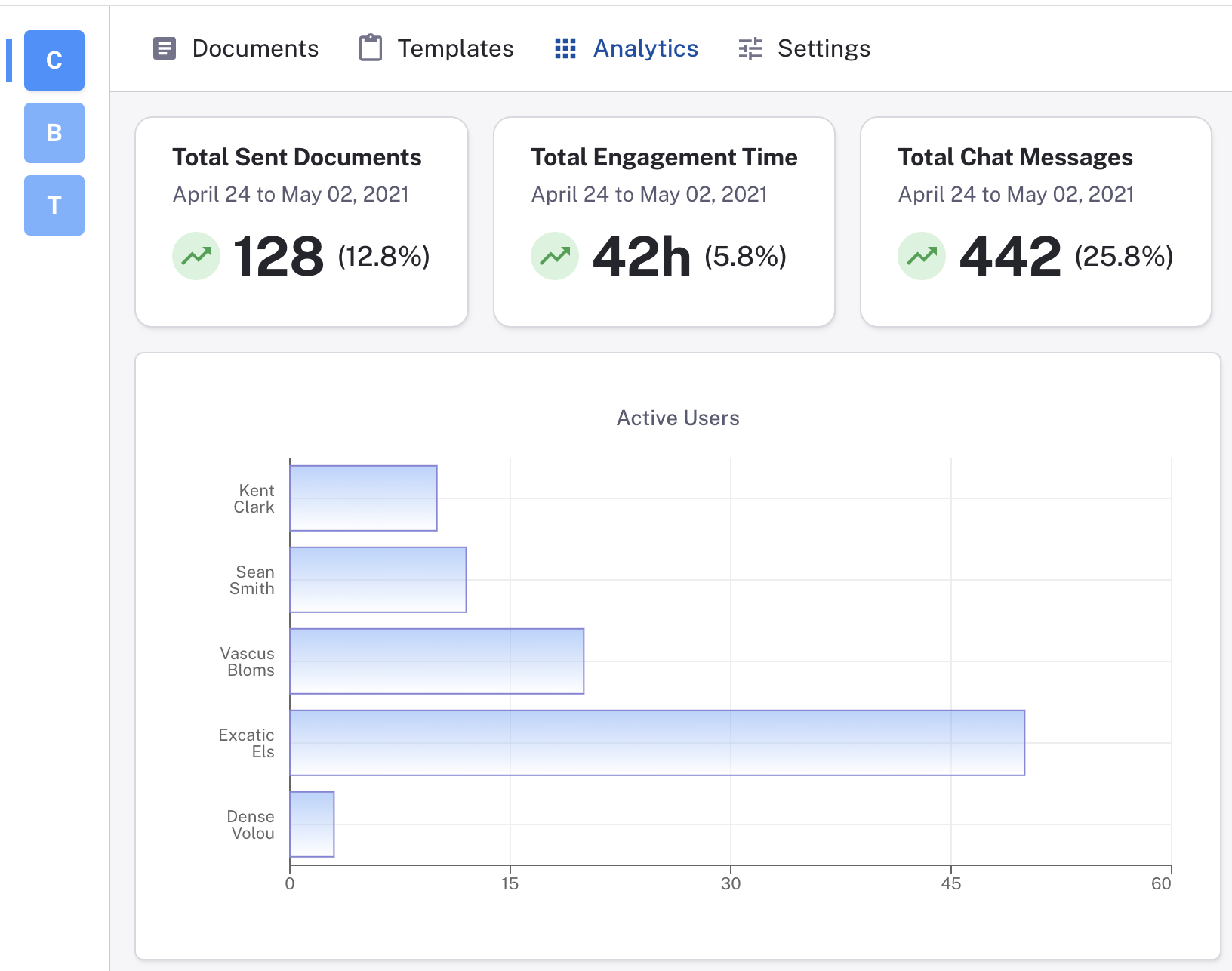The width and height of the screenshot is (1232, 971).
Task: Click trend-up icon in Total Engagement Time
Action: [x=555, y=256]
